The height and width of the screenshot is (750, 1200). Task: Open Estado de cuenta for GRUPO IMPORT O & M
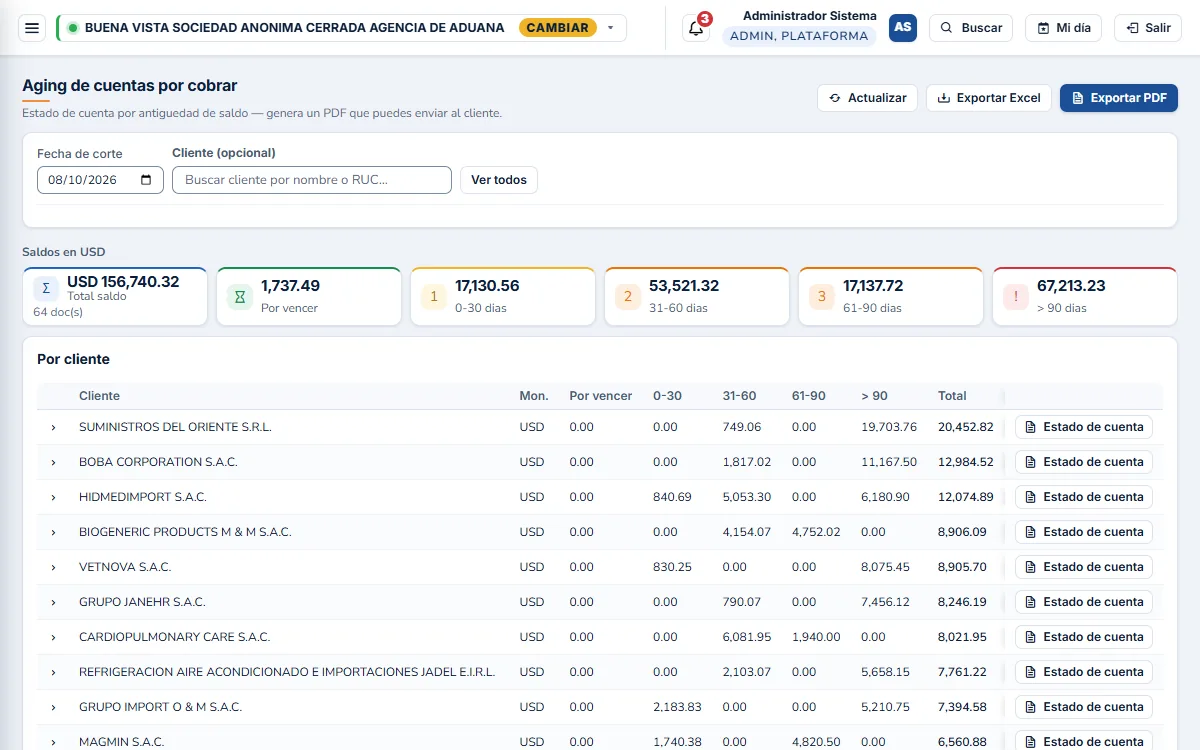pos(1084,707)
